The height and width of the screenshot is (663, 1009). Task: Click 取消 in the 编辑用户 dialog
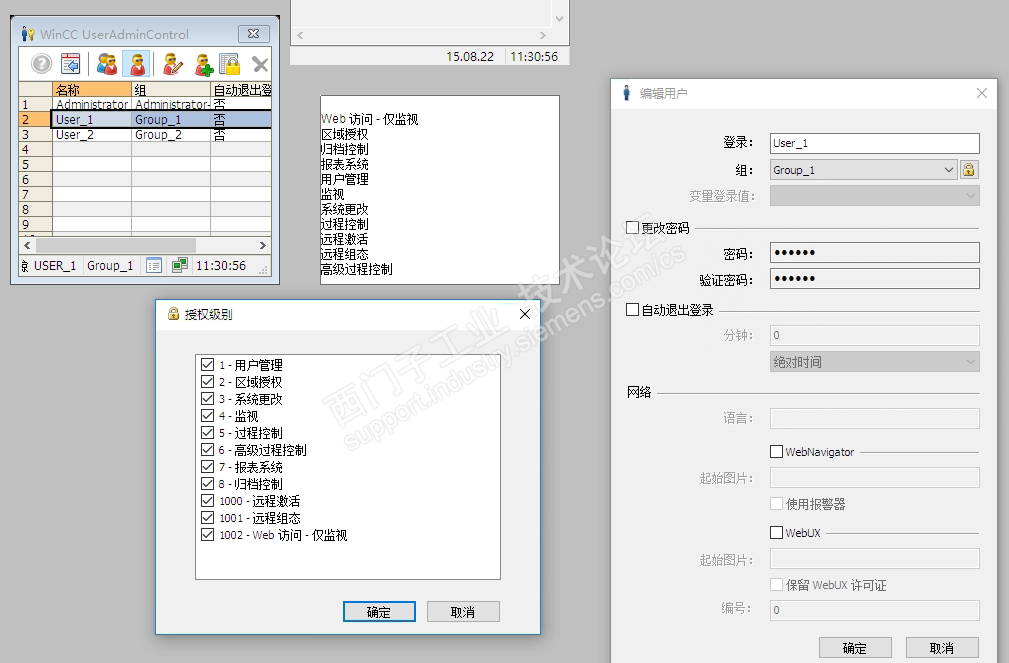click(x=942, y=648)
